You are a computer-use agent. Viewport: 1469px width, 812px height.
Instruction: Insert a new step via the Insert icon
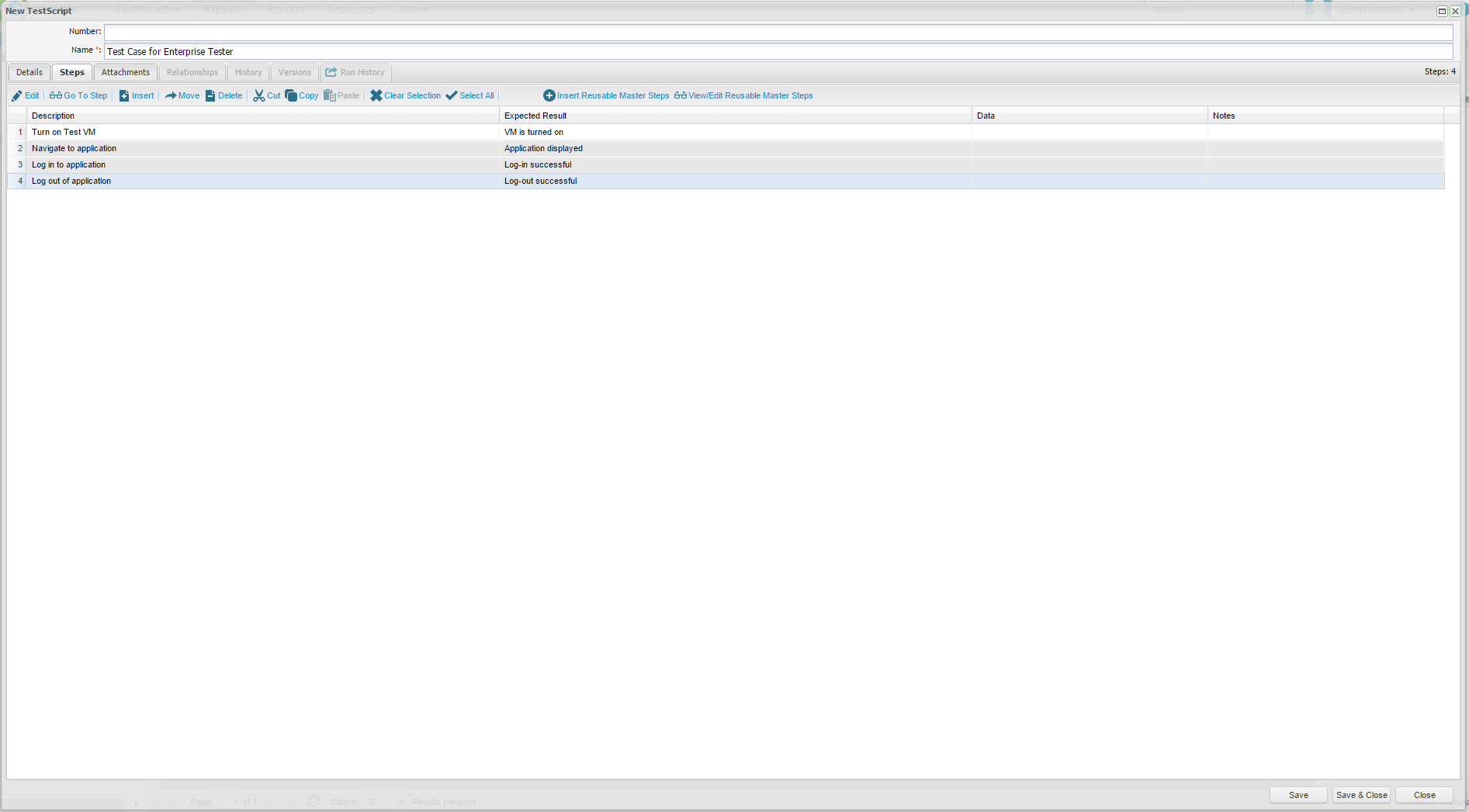[124, 95]
